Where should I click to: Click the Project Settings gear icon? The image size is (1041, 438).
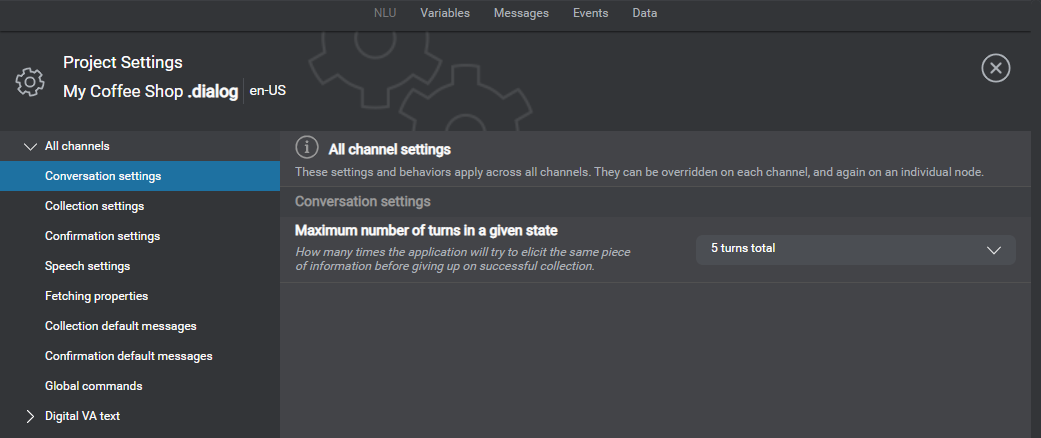31,81
